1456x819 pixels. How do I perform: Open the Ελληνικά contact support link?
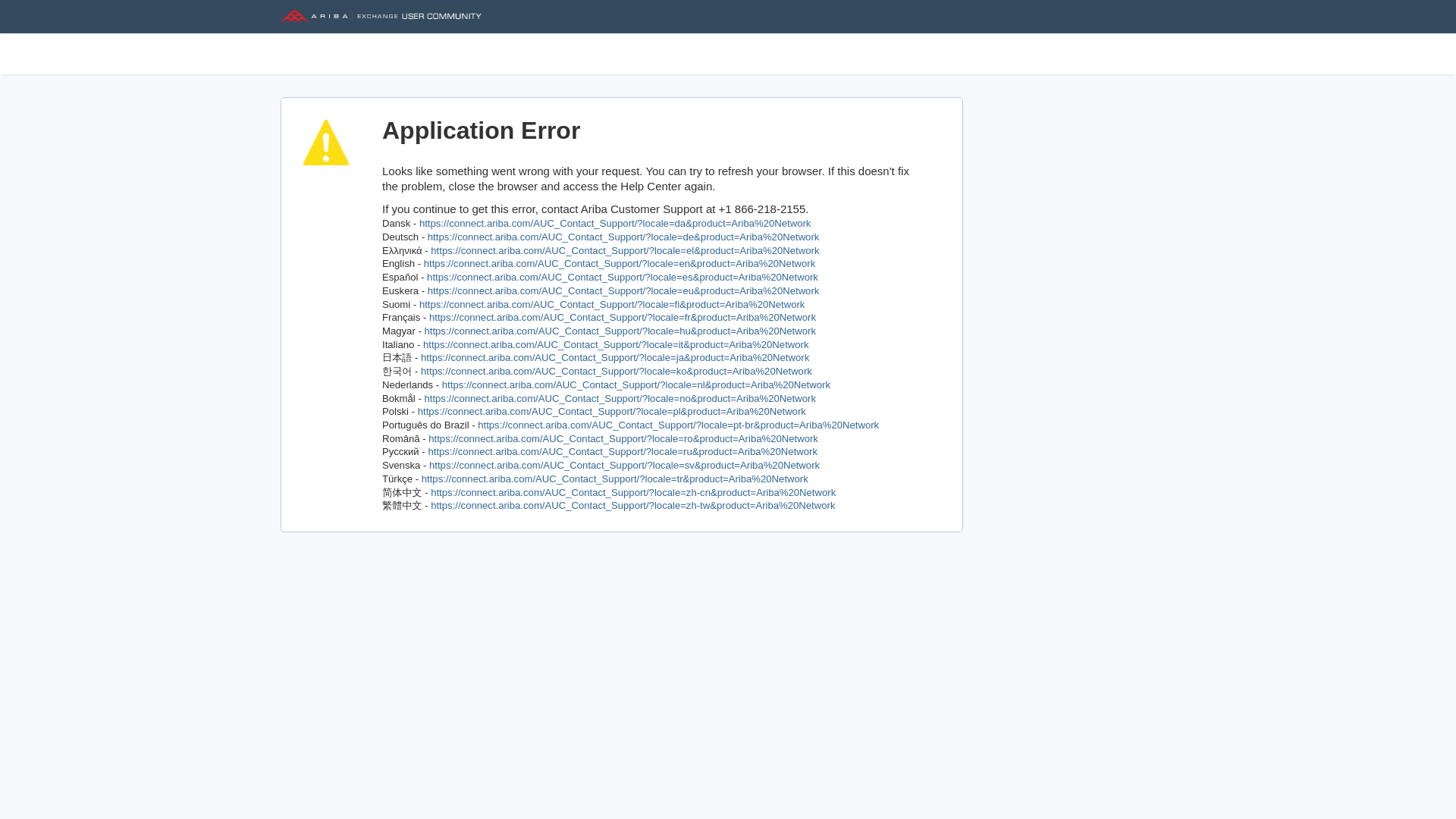click(x=625, y=251)
